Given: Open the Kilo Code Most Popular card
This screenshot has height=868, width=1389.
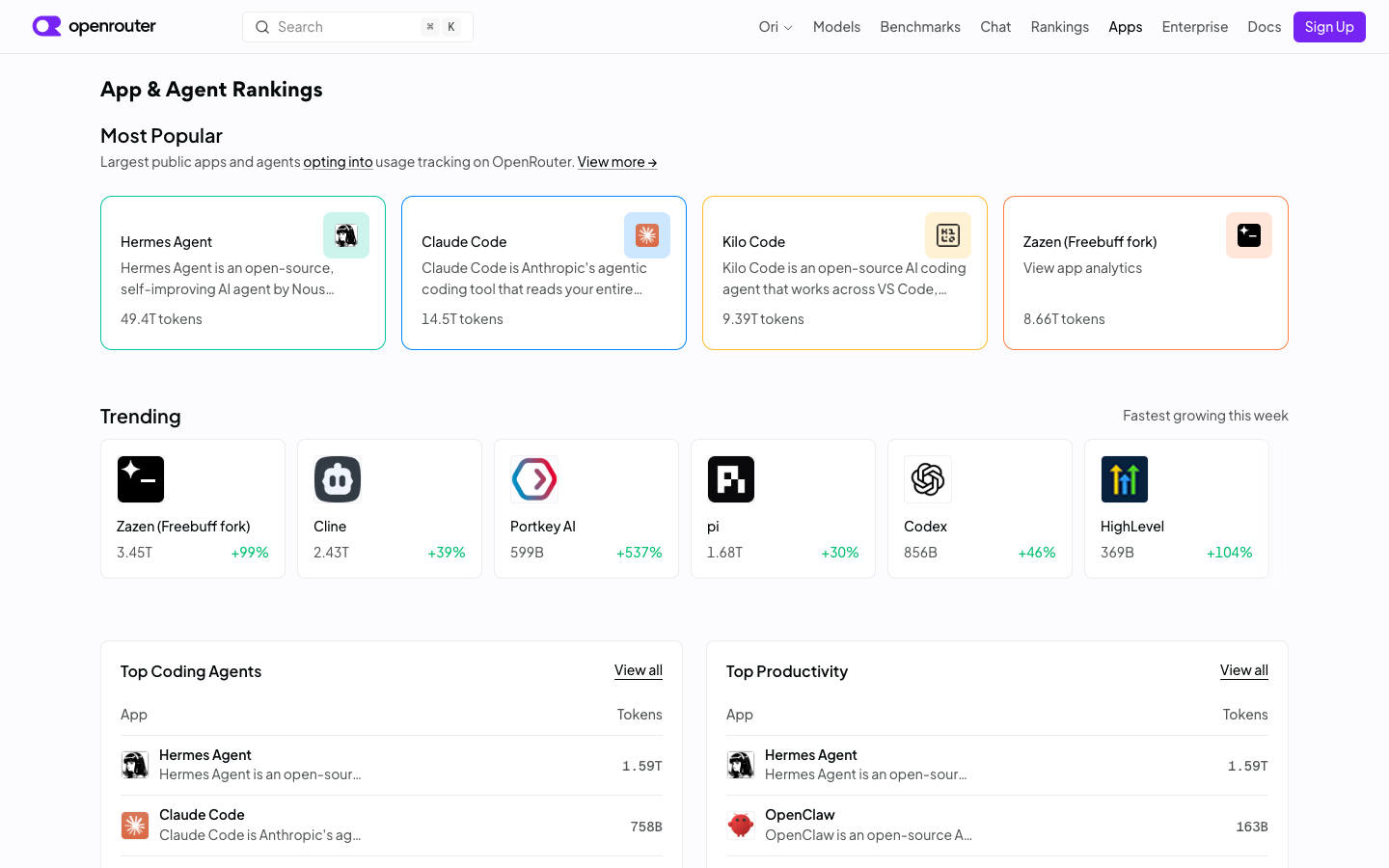Looking at the screenshot, I should [845, 273].
